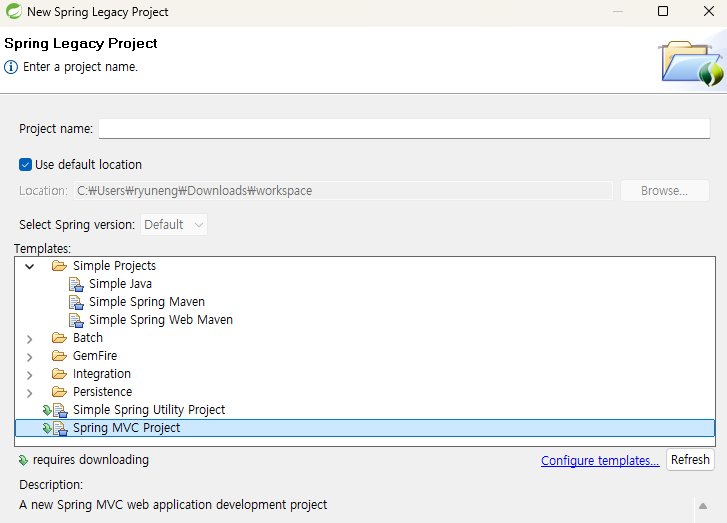Click the info icon beside Enter a project name
Screen dimensions: 727x523
(11, 67)
